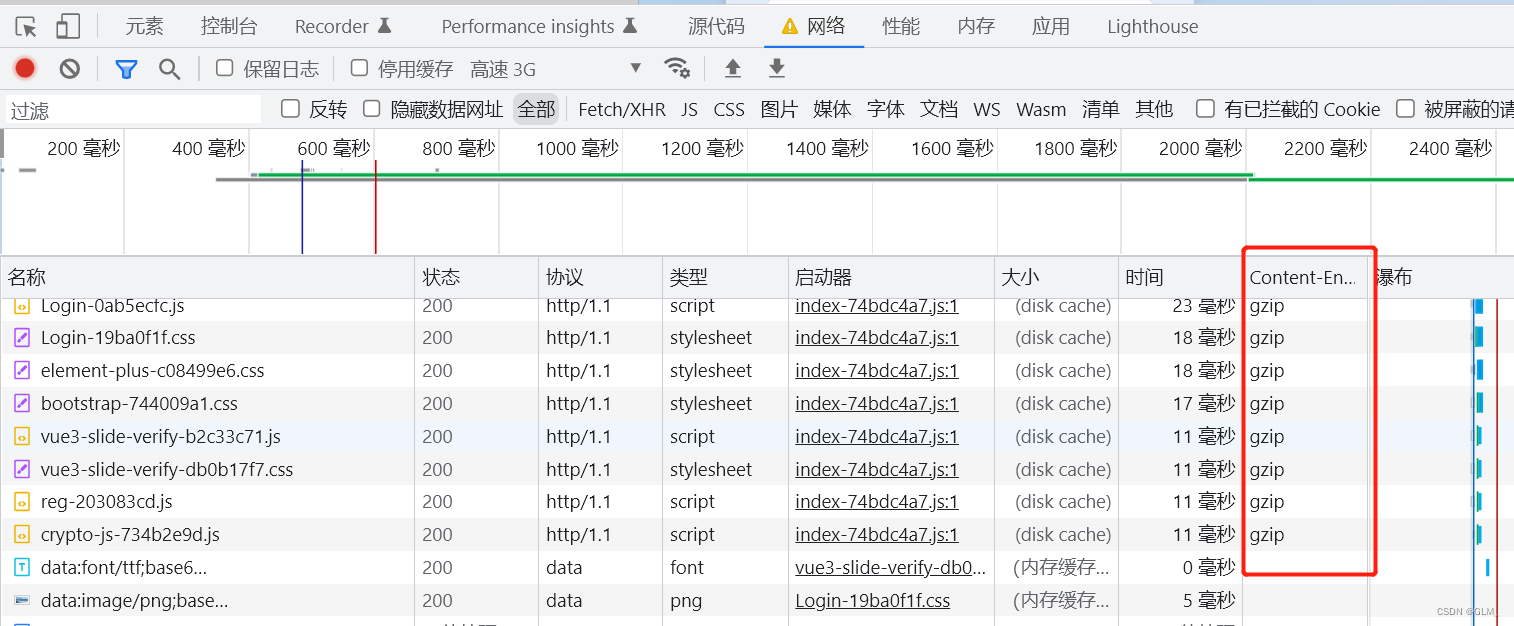Screen dimensions: 1514x626
Task: Export HAR file with download arrow
Action: coord(777,68)
